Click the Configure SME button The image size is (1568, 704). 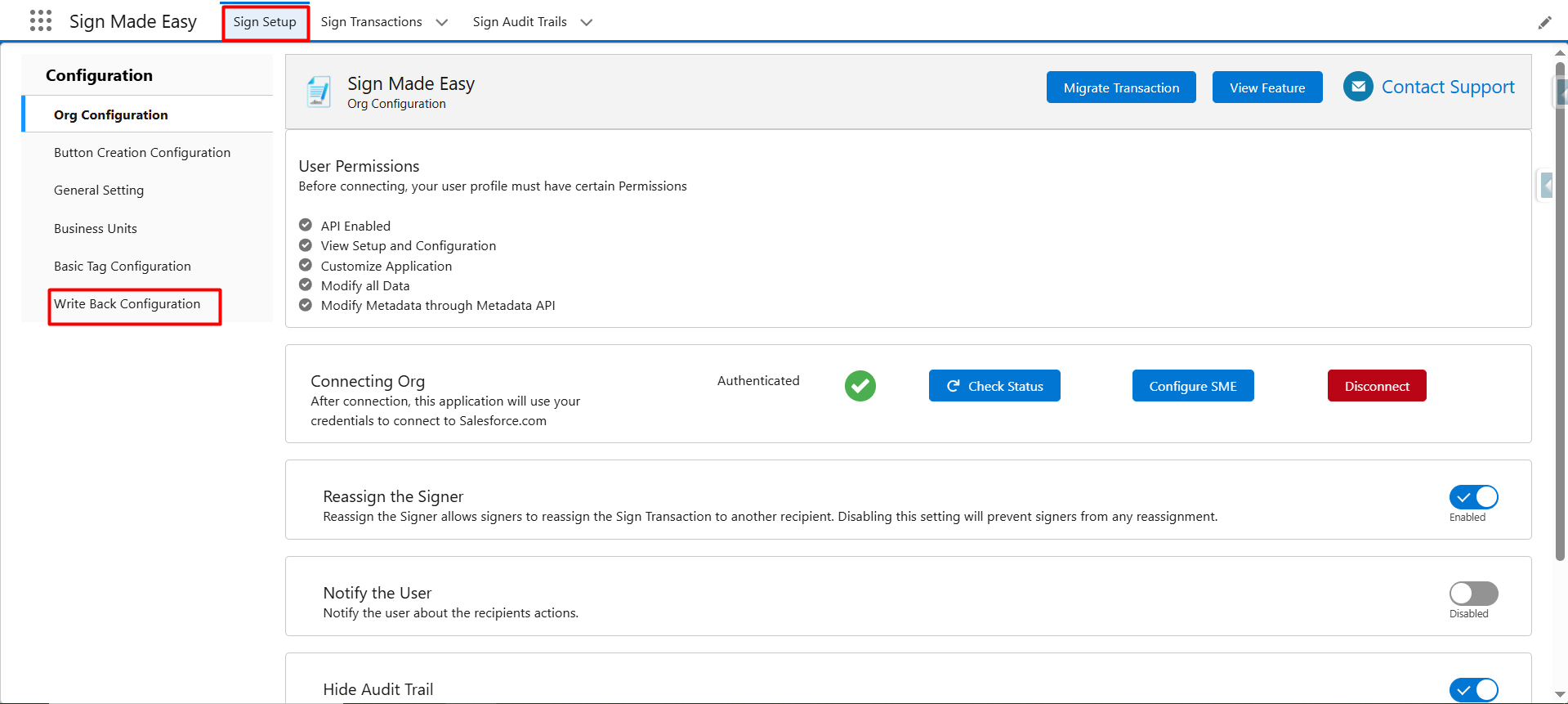[x=1193, y=386]
